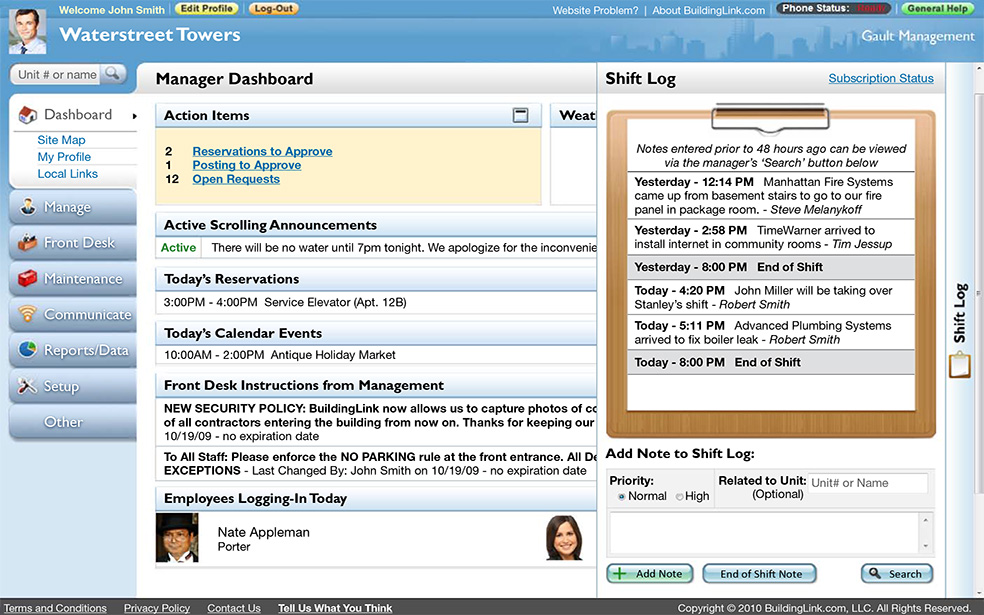This screenshot has width=984, height=615.
Task: Open the Website Problem? link
Action: tap(595, 10)
